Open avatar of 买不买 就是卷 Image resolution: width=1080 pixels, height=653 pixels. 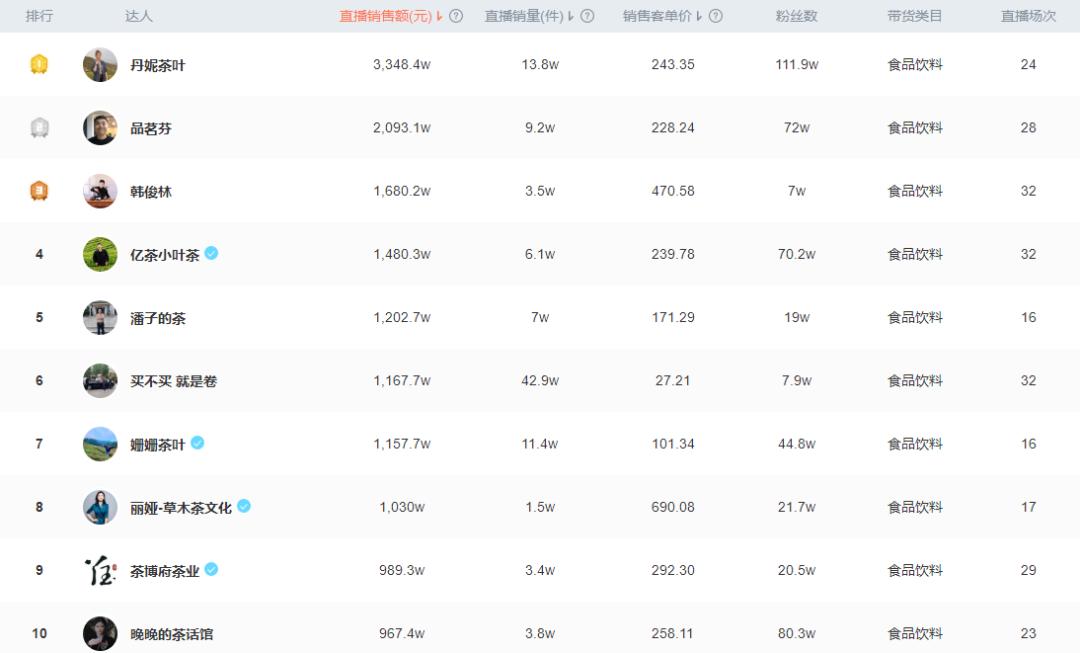(x=100, y=381)
